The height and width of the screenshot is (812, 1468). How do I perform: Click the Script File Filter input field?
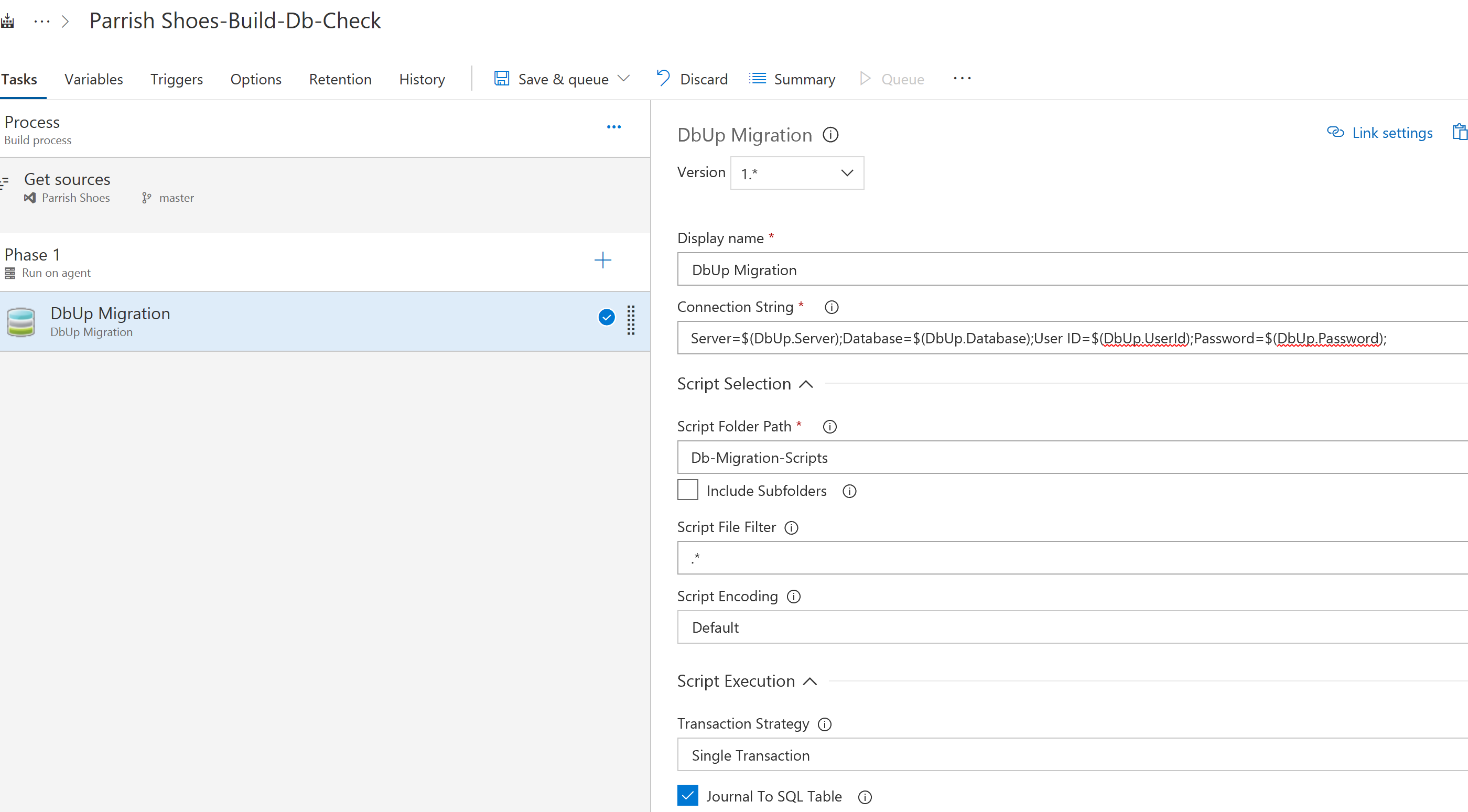pyautogui.click(x=1071, y=558)
